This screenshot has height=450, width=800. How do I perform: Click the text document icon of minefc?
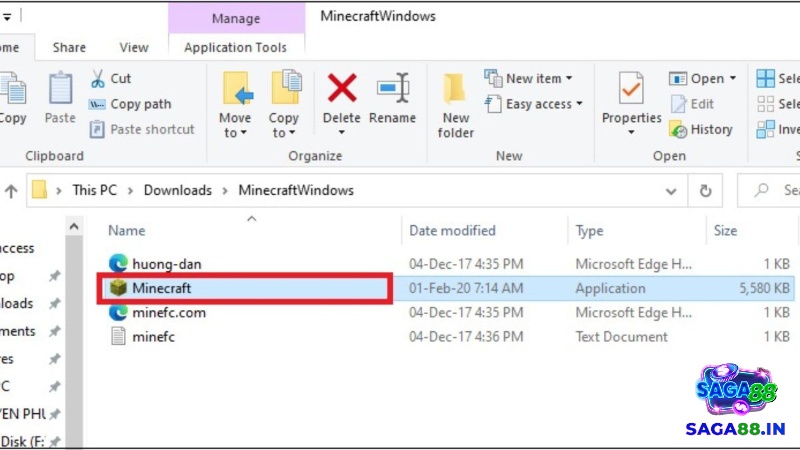(118, 337)
